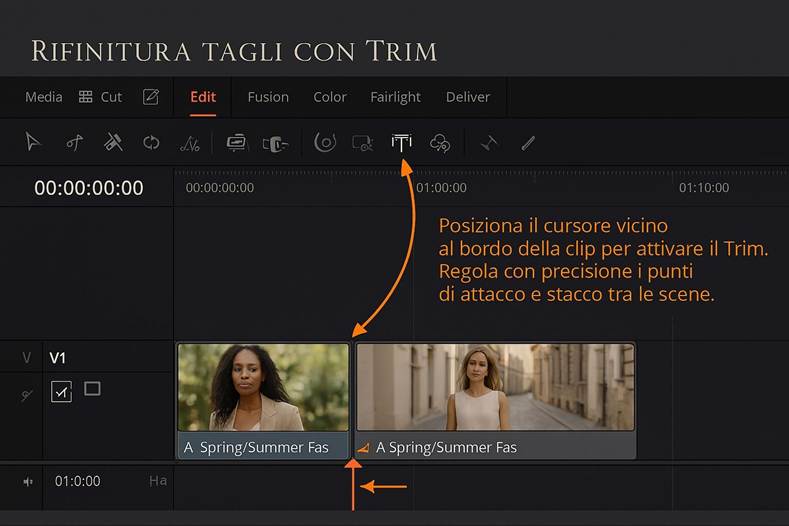Screen dimensions: 789x526
Task: Open the Fairlight page
Action: 396,97
